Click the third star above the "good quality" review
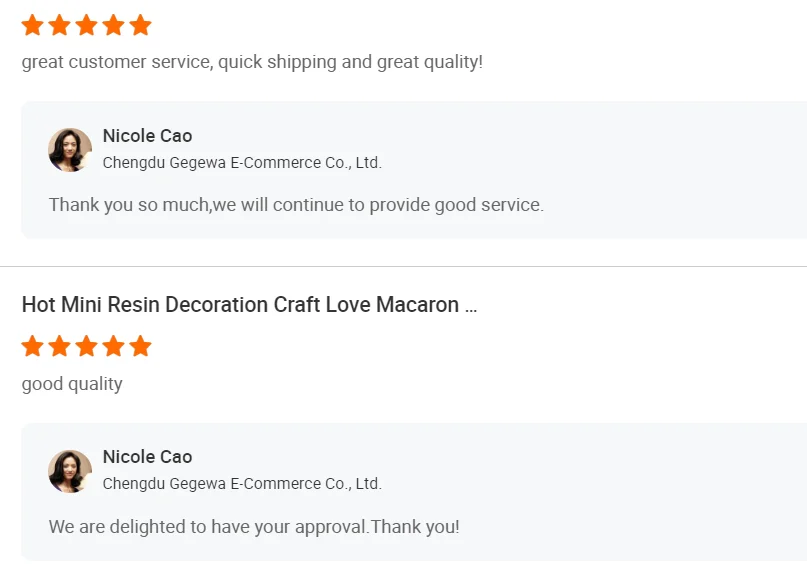 tap(87, 346)
